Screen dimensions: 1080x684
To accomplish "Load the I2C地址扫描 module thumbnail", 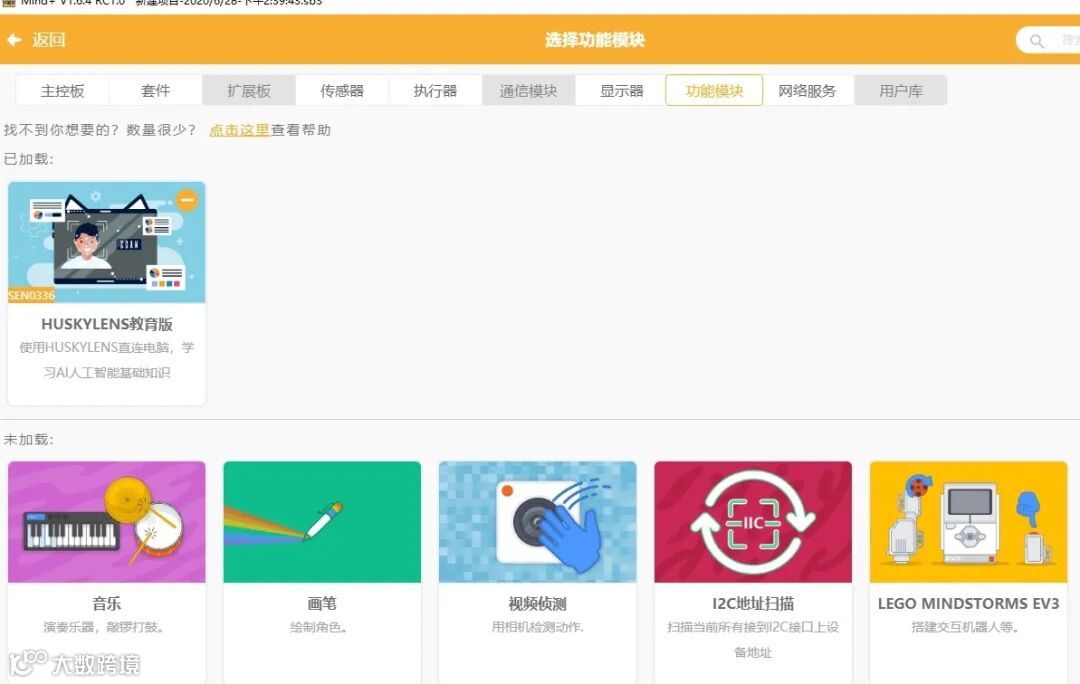I will click(x=753, y=522).
